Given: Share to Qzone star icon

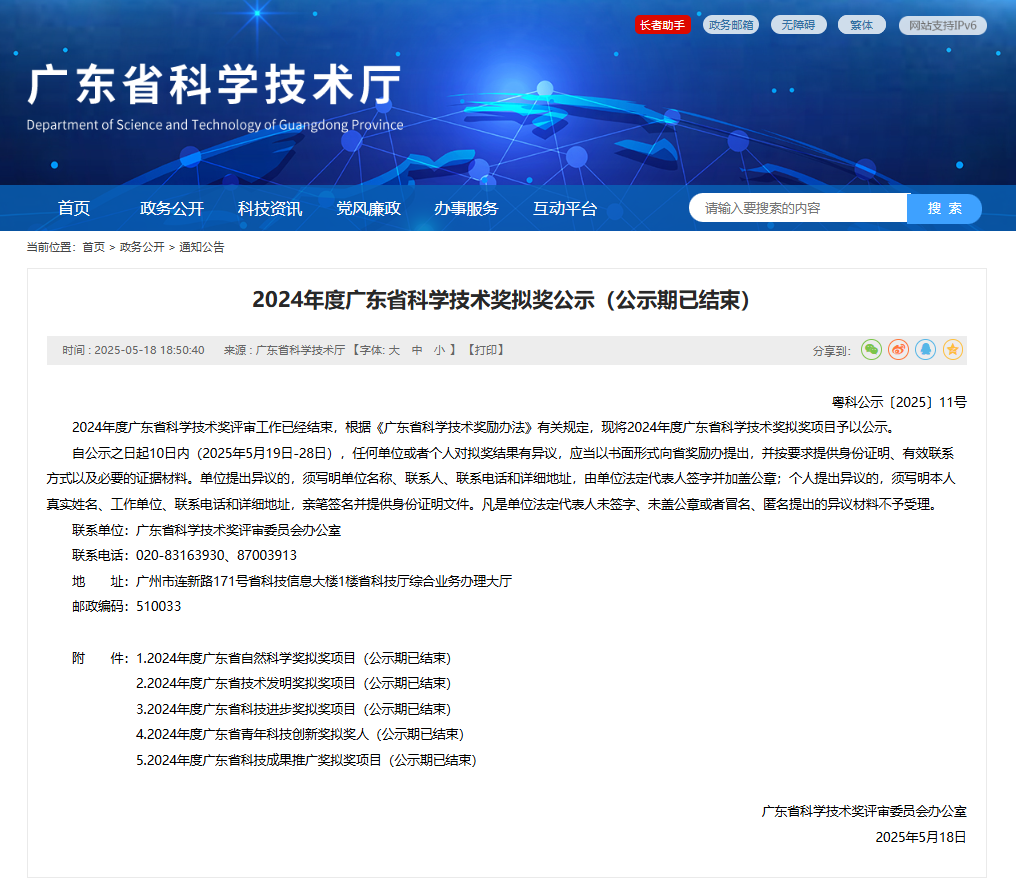Looking at the screenshot, I should (x=952, y=350).
